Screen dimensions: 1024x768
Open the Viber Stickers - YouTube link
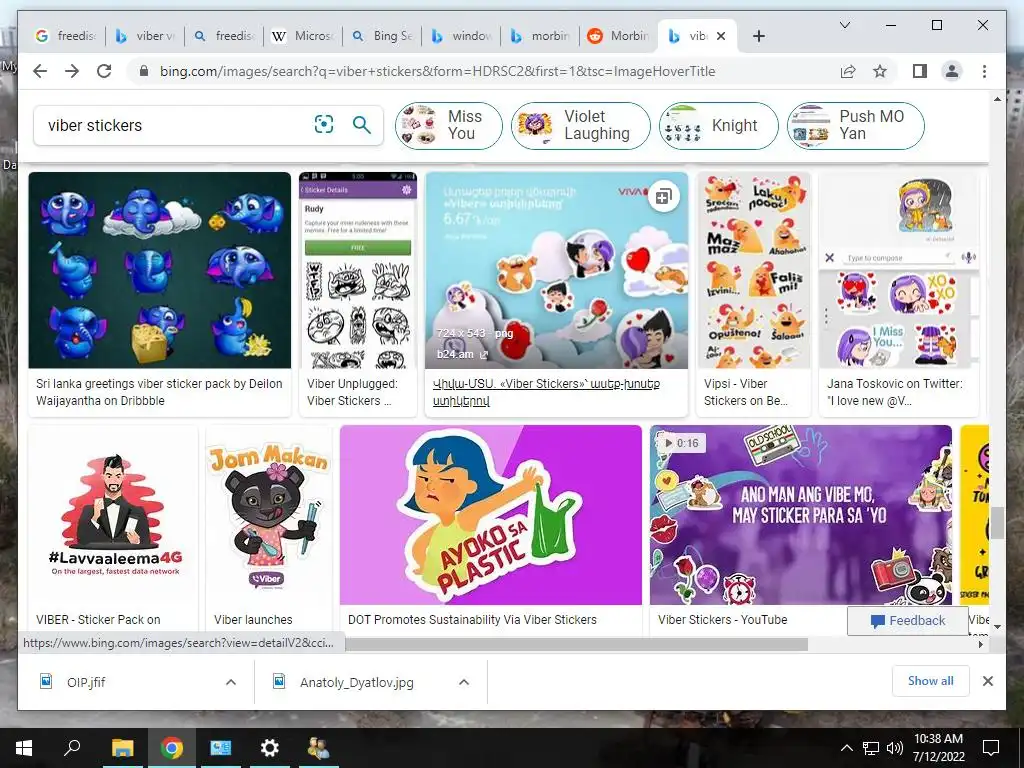click(x=722, y=620)
